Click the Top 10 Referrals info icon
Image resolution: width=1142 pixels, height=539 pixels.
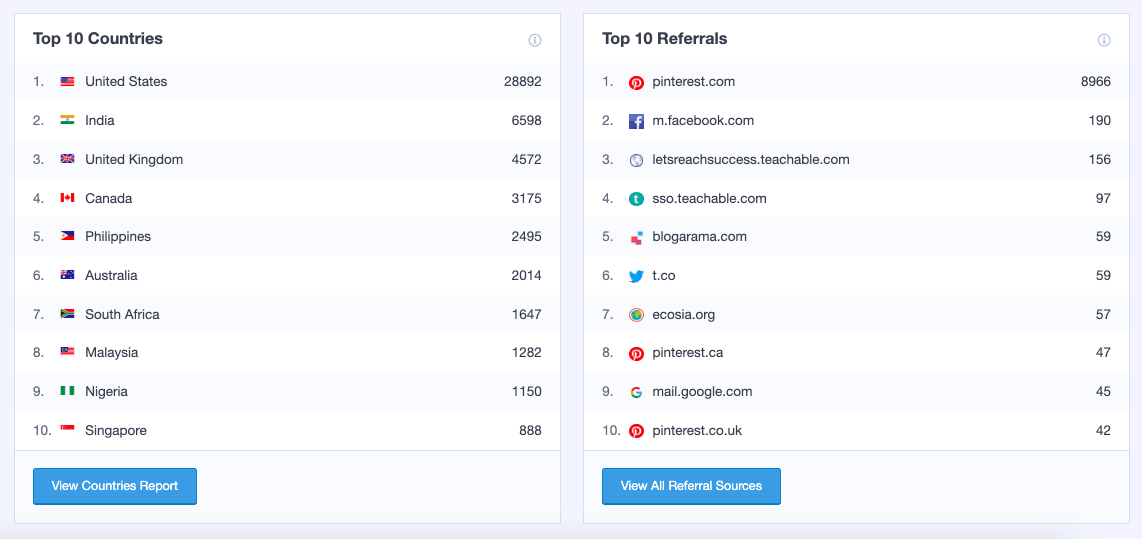[x=1104, y=40]
